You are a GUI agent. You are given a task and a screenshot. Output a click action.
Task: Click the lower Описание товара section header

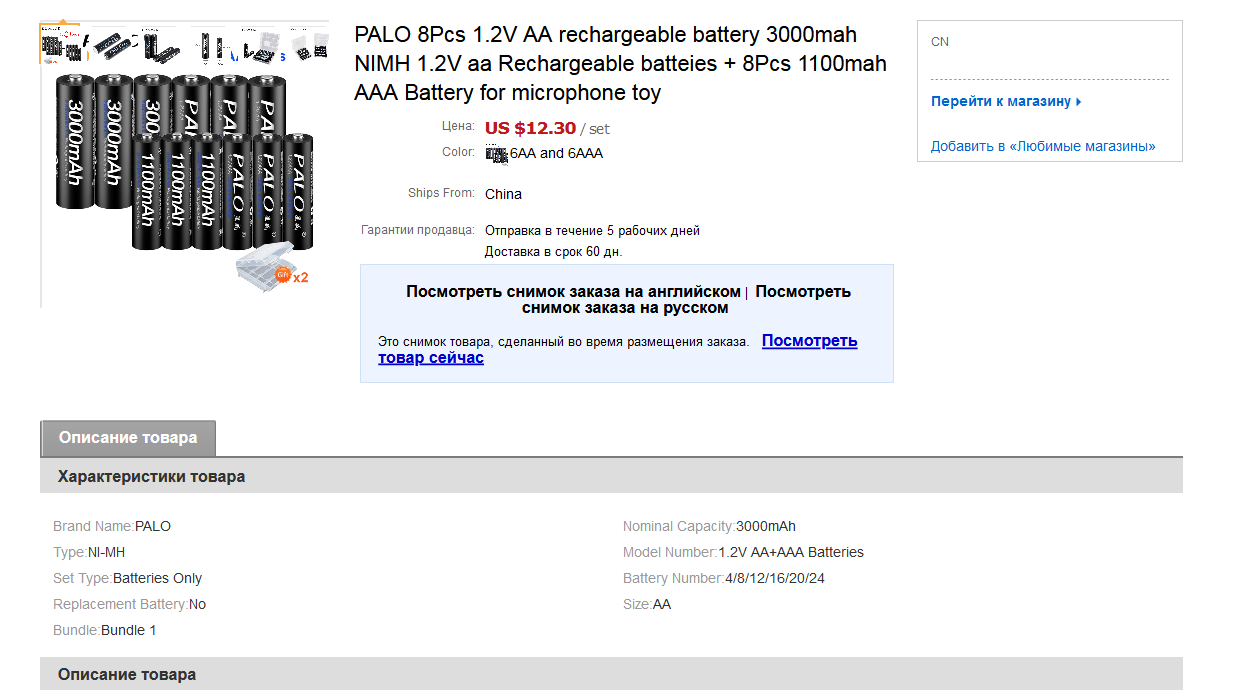127,674
